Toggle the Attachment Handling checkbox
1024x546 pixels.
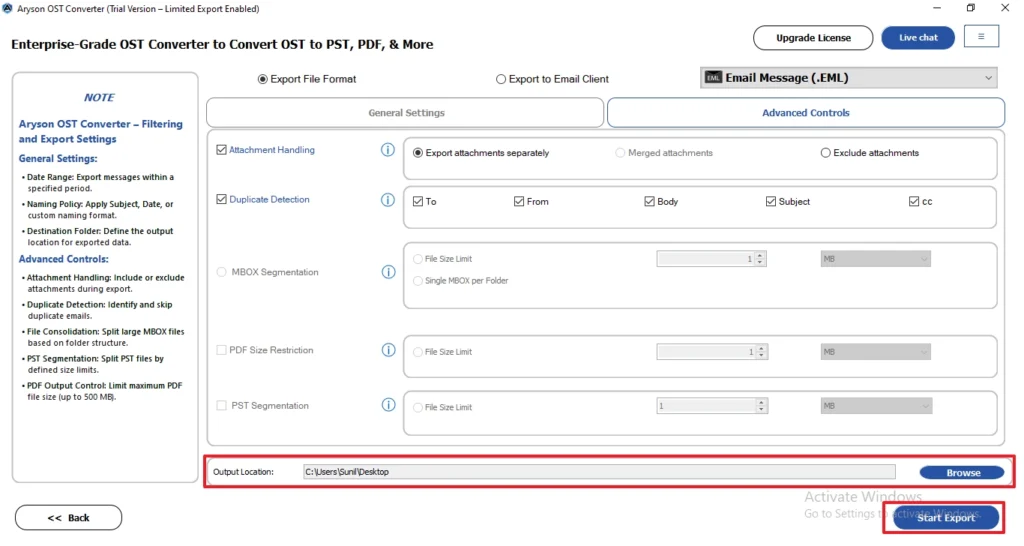click(x=221, y=150)
